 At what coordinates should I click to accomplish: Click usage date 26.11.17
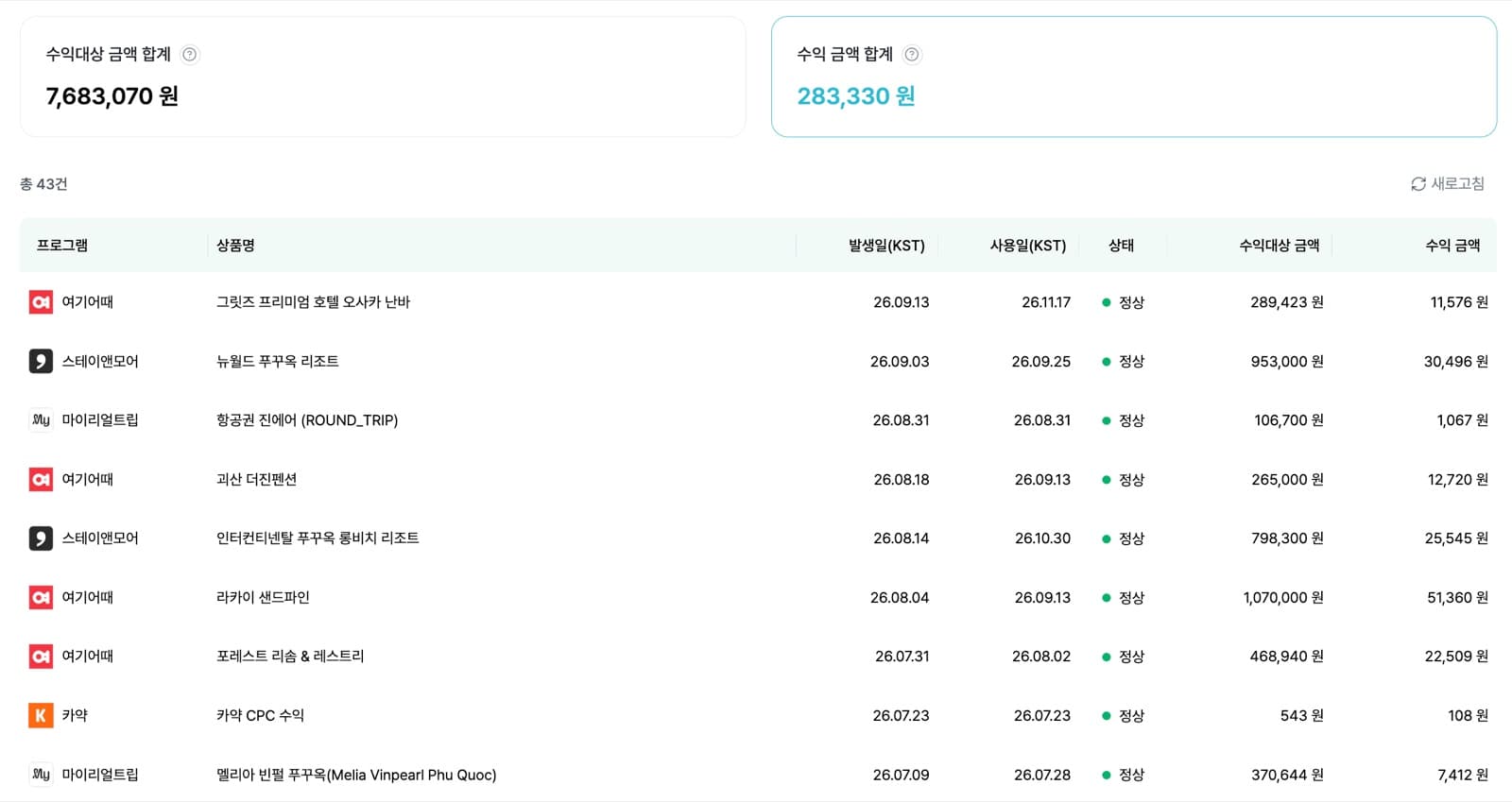tap(1046, 302)
